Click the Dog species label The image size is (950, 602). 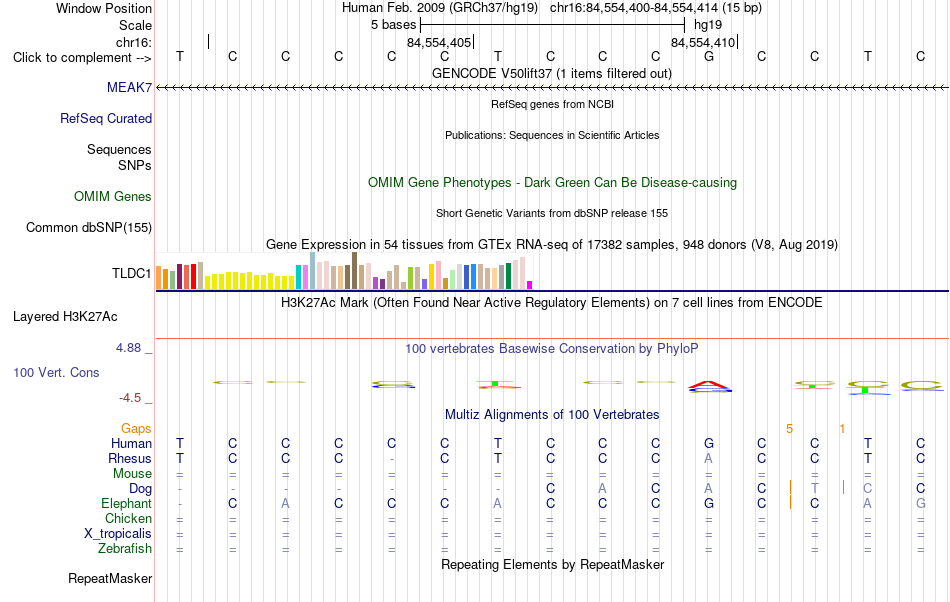tap(140, 489)
